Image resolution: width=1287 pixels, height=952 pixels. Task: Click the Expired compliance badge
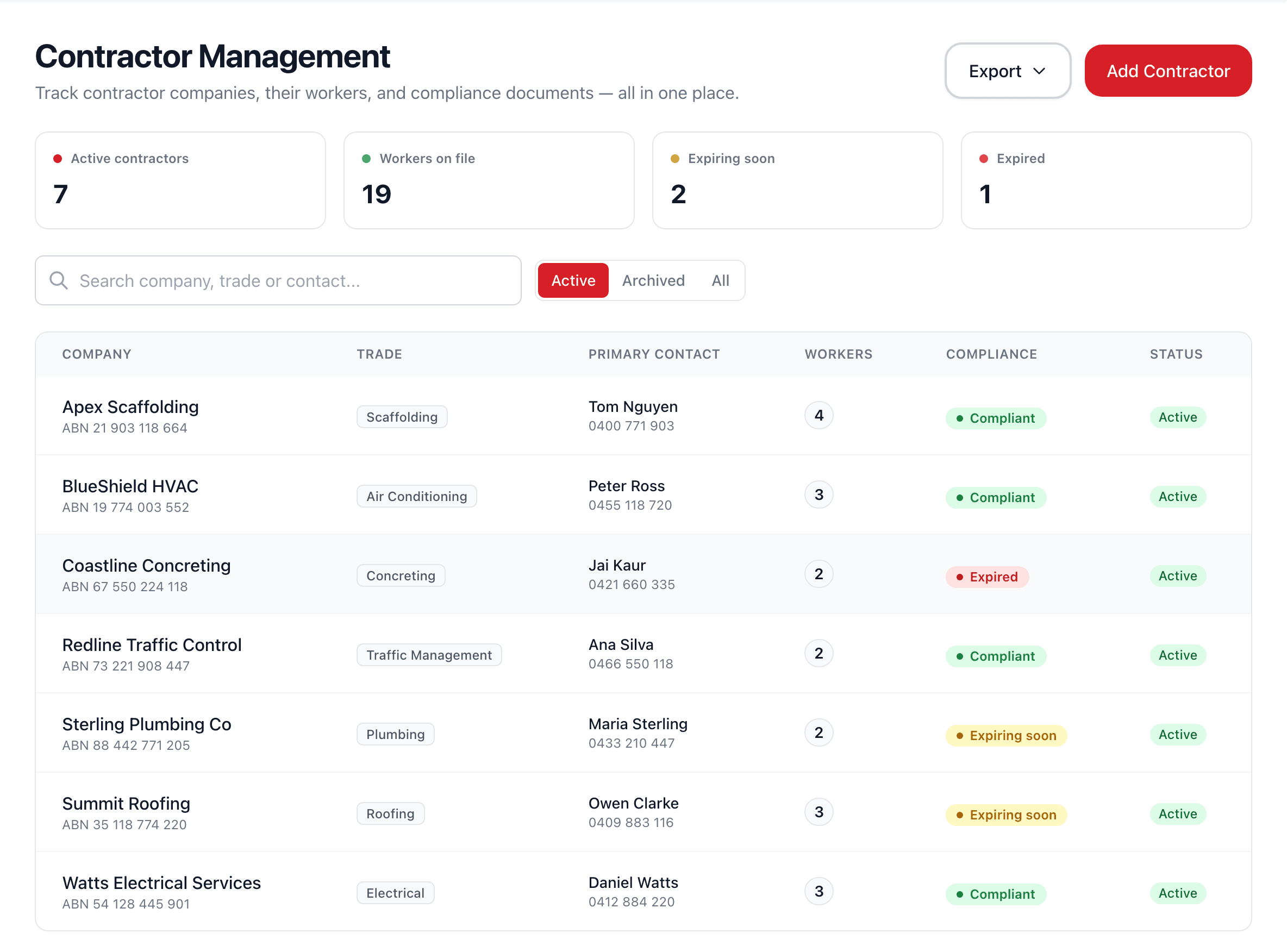pos(987,577)
